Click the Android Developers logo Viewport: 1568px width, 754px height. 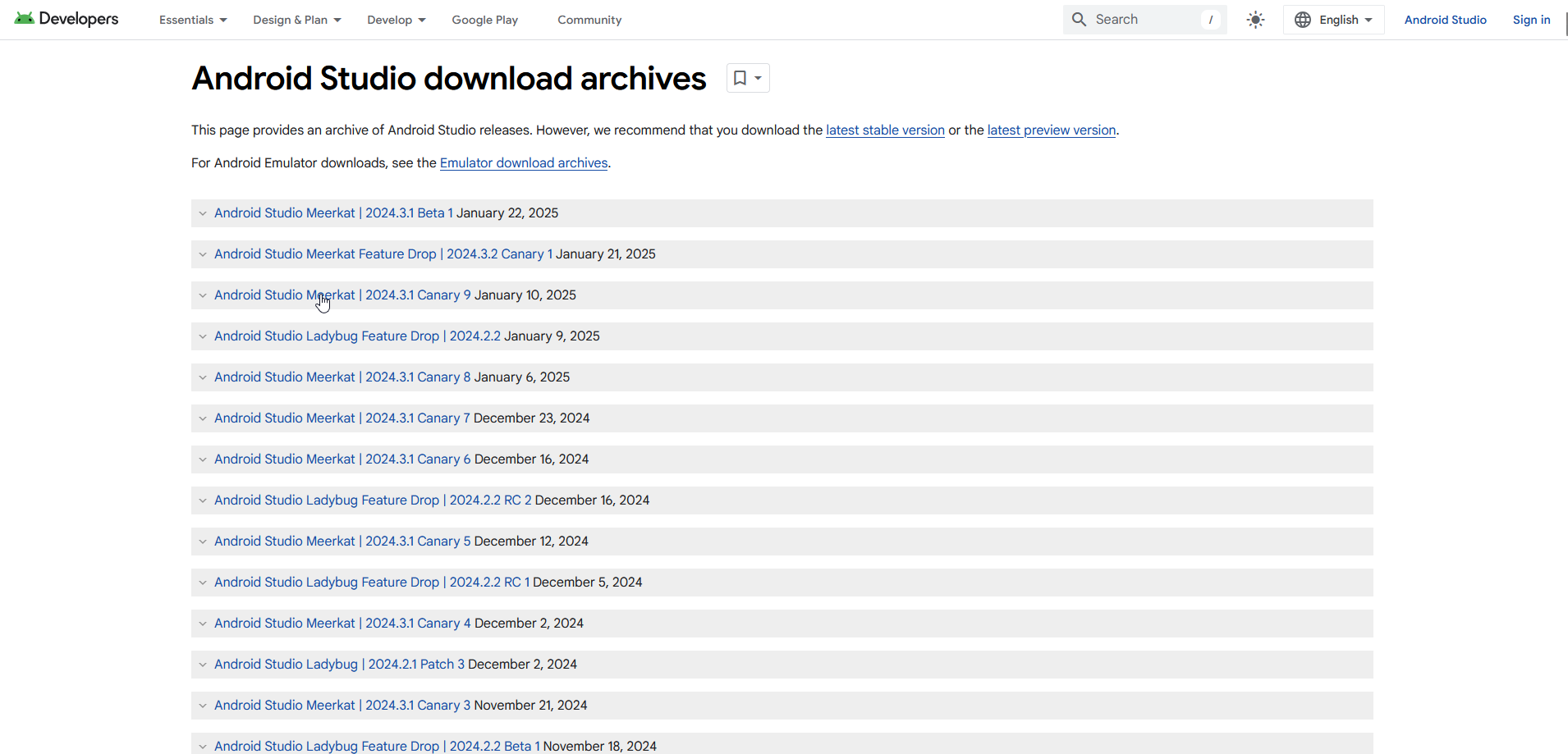[66, 19]
